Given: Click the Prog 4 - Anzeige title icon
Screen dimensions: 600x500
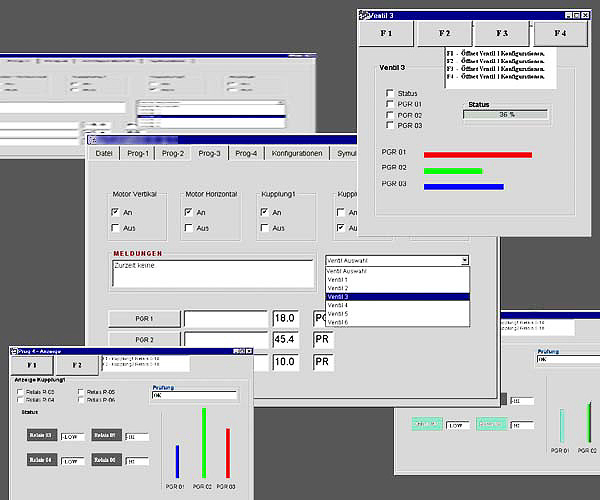Looking at the screenshot, I should (x=13, y=351).
